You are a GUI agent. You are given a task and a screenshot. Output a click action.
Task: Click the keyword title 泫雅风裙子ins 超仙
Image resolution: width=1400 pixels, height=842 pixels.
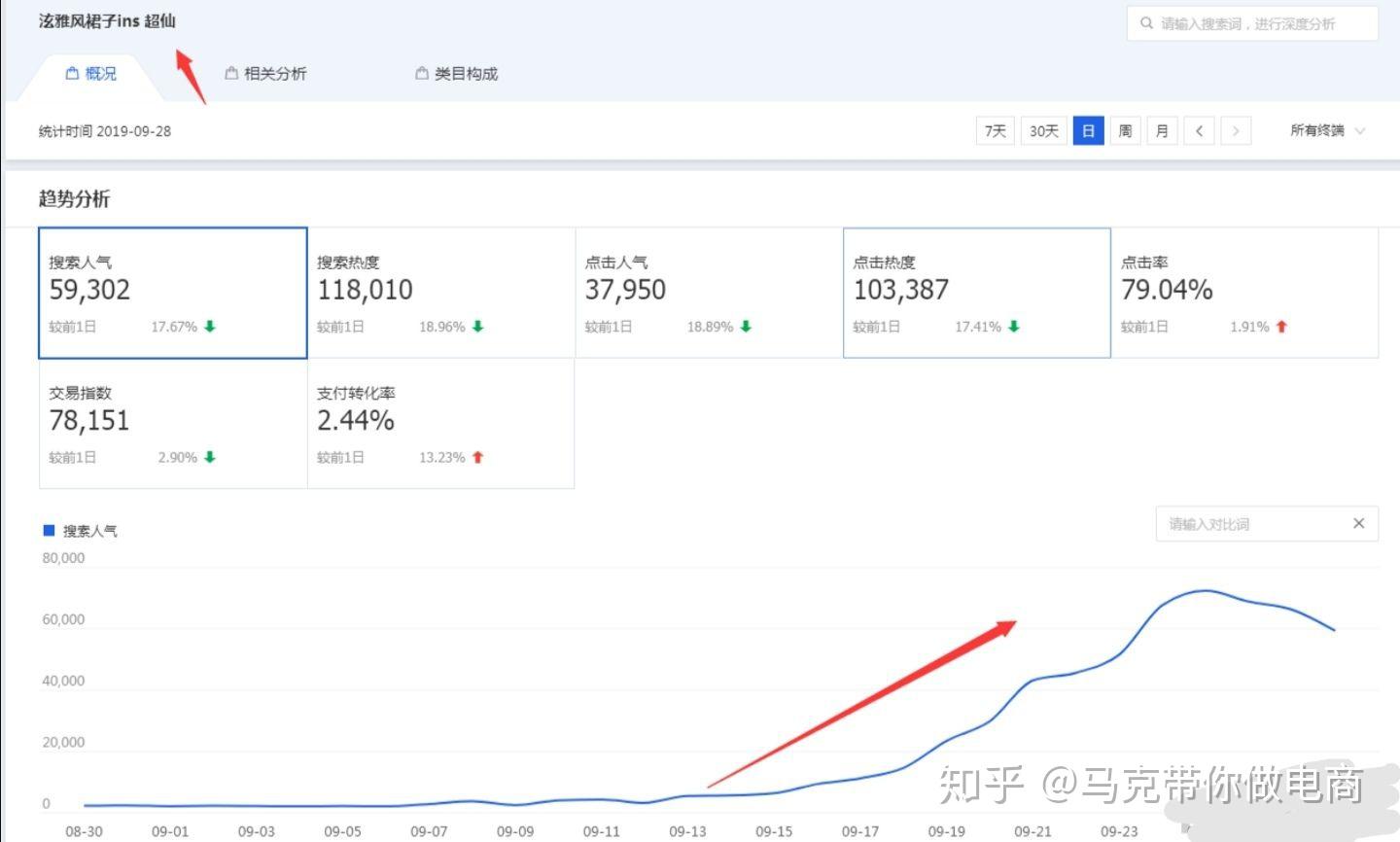[107, 20]
